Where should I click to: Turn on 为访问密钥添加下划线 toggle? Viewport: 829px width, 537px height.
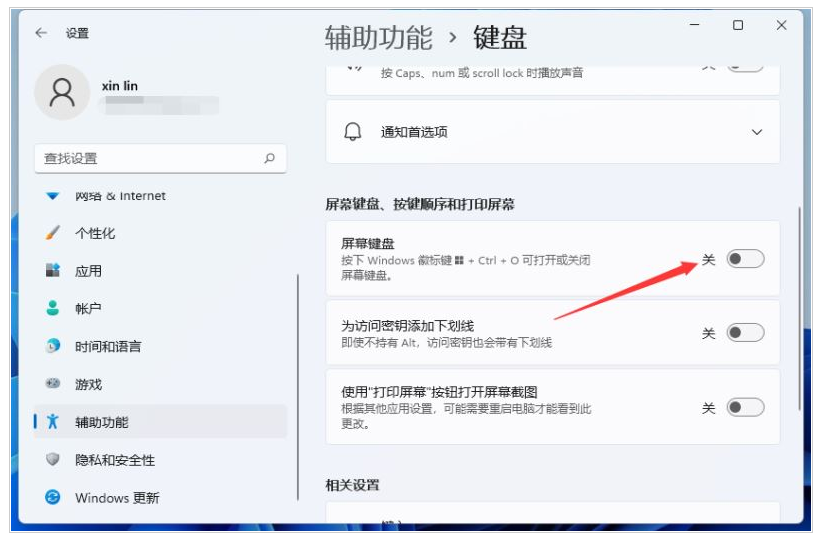coord(745,333)
